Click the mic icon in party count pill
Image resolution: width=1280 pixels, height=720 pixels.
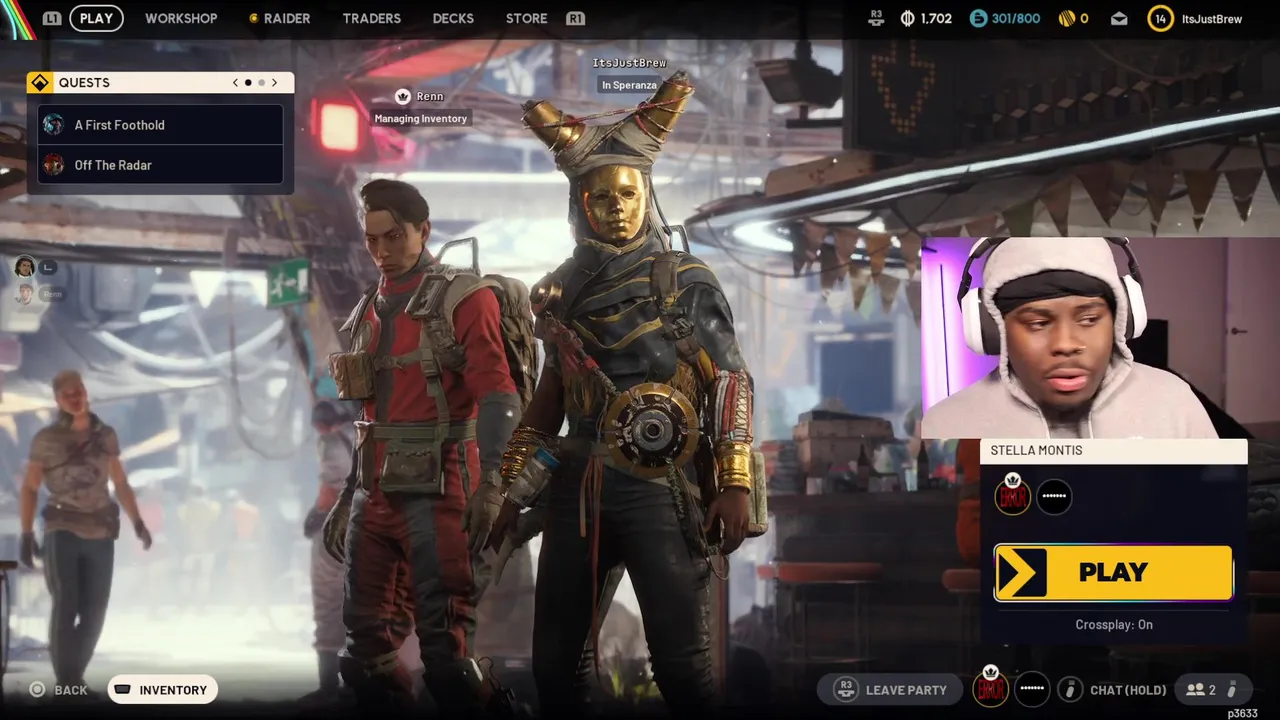[x=1232, y=689]
